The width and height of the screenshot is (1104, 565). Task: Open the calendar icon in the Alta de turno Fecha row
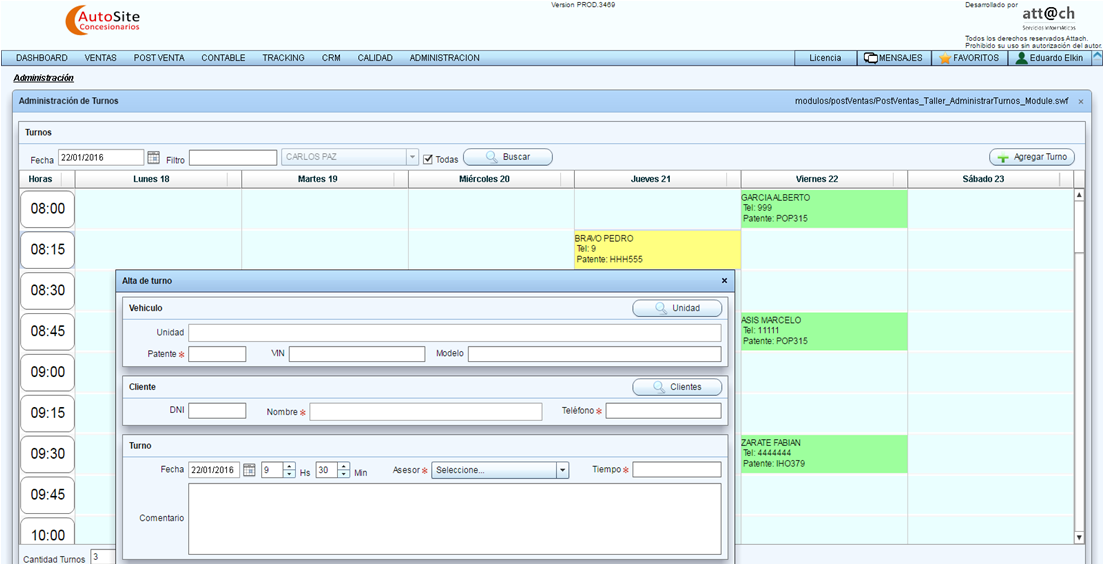click(x=249, y=470)
